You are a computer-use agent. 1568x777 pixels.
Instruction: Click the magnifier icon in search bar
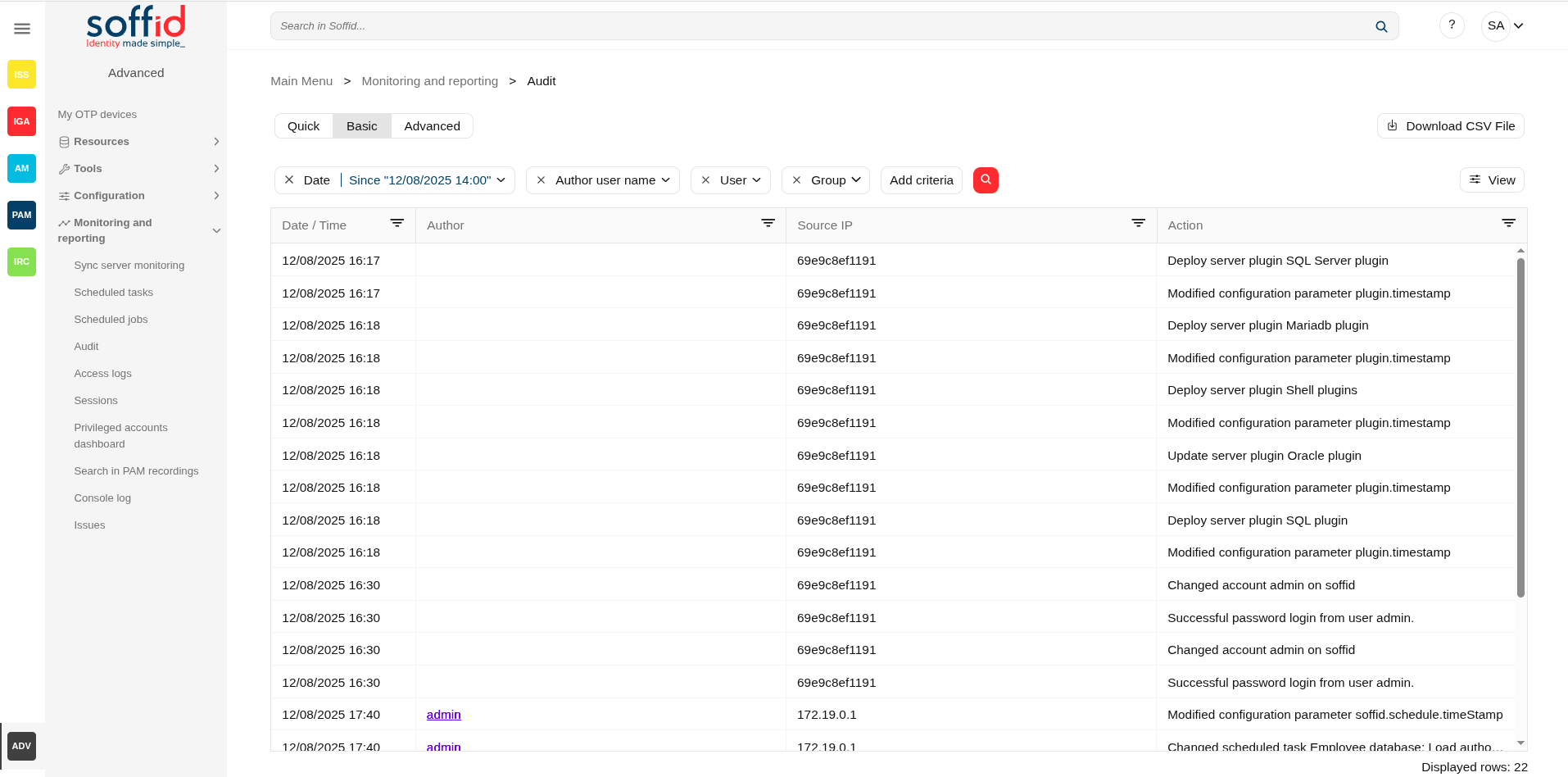point(1381,26)
